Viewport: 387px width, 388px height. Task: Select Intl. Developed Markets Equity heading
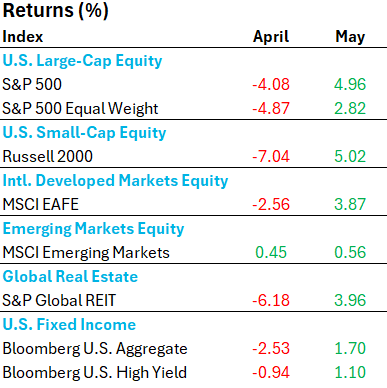coord(115,181)
